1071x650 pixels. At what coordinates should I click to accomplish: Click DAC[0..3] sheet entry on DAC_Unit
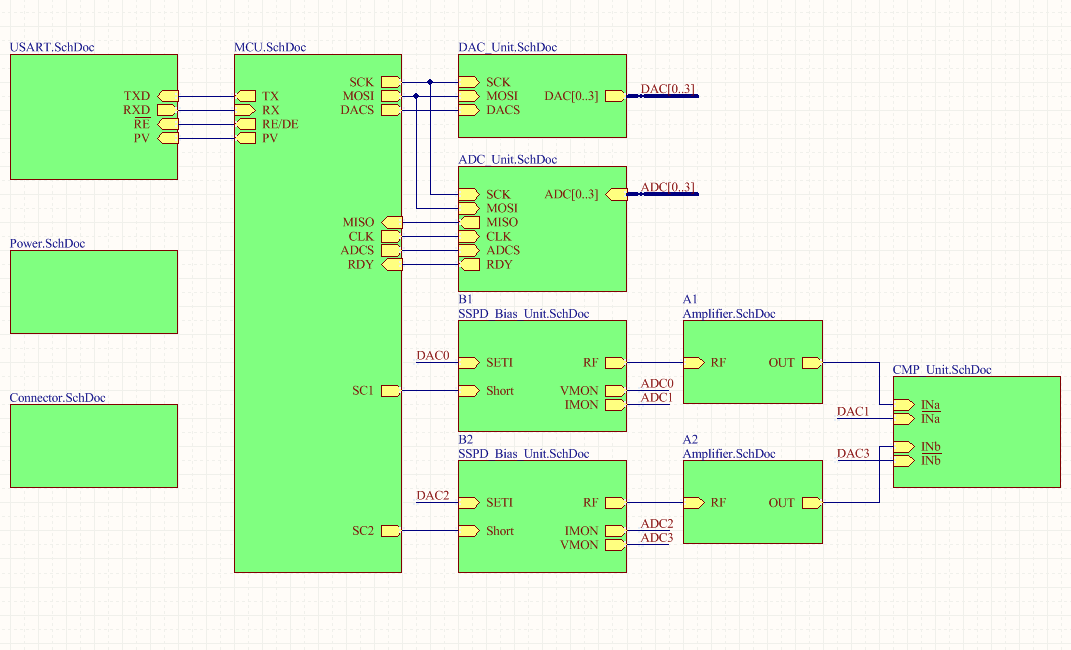pos(614,96)
